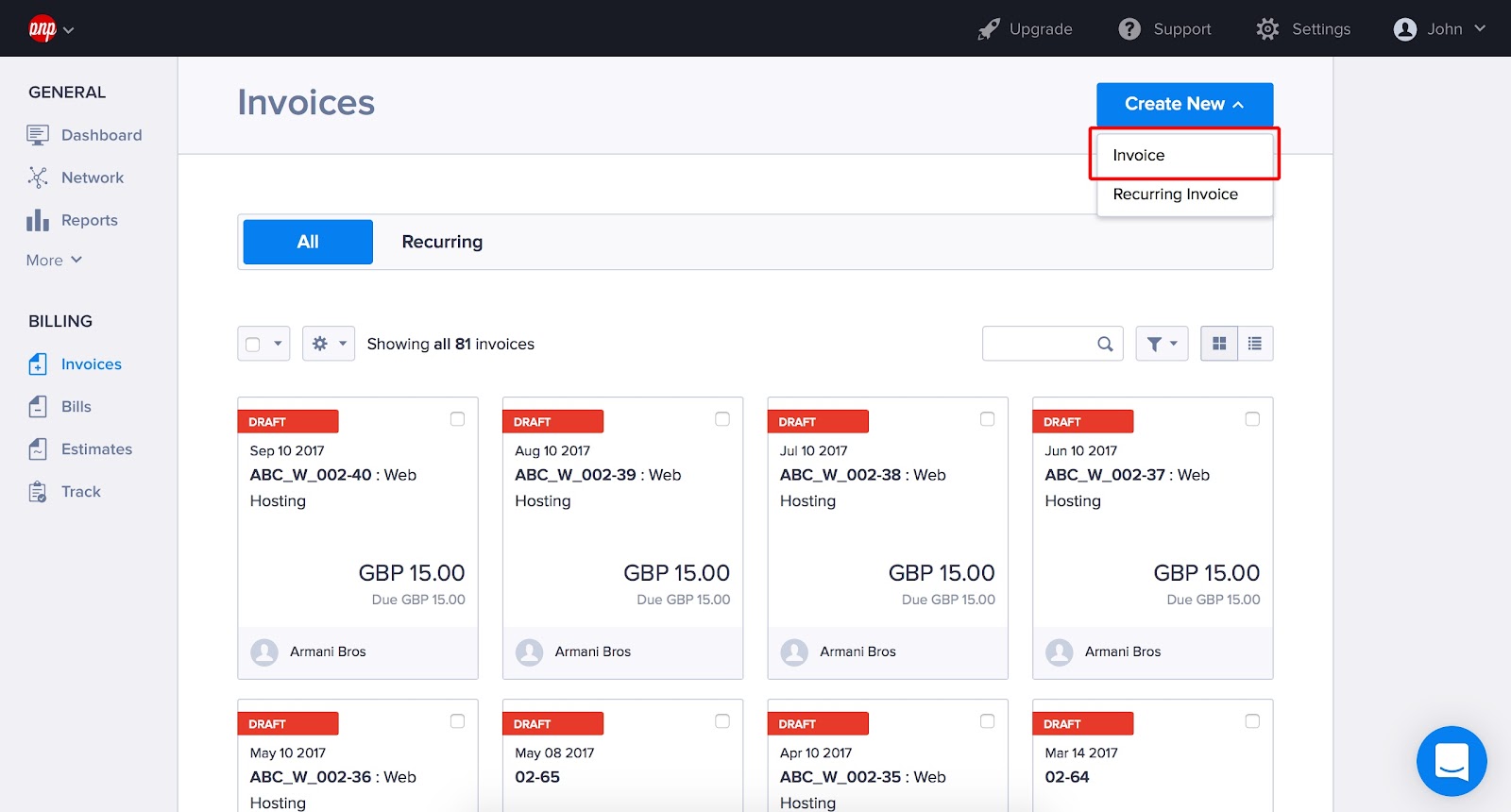Open the gear bulk actions dropdown
1511x812 pixels.
(x=329, y=344)
